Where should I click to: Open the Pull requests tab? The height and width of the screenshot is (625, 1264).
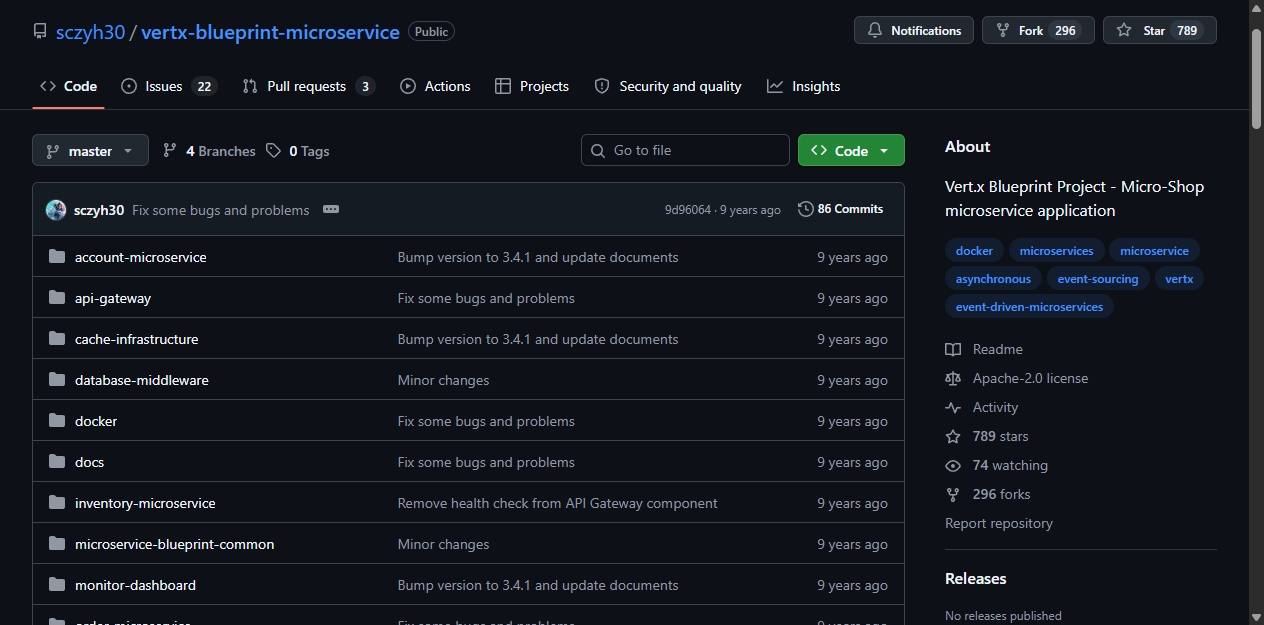click(308, 86)
